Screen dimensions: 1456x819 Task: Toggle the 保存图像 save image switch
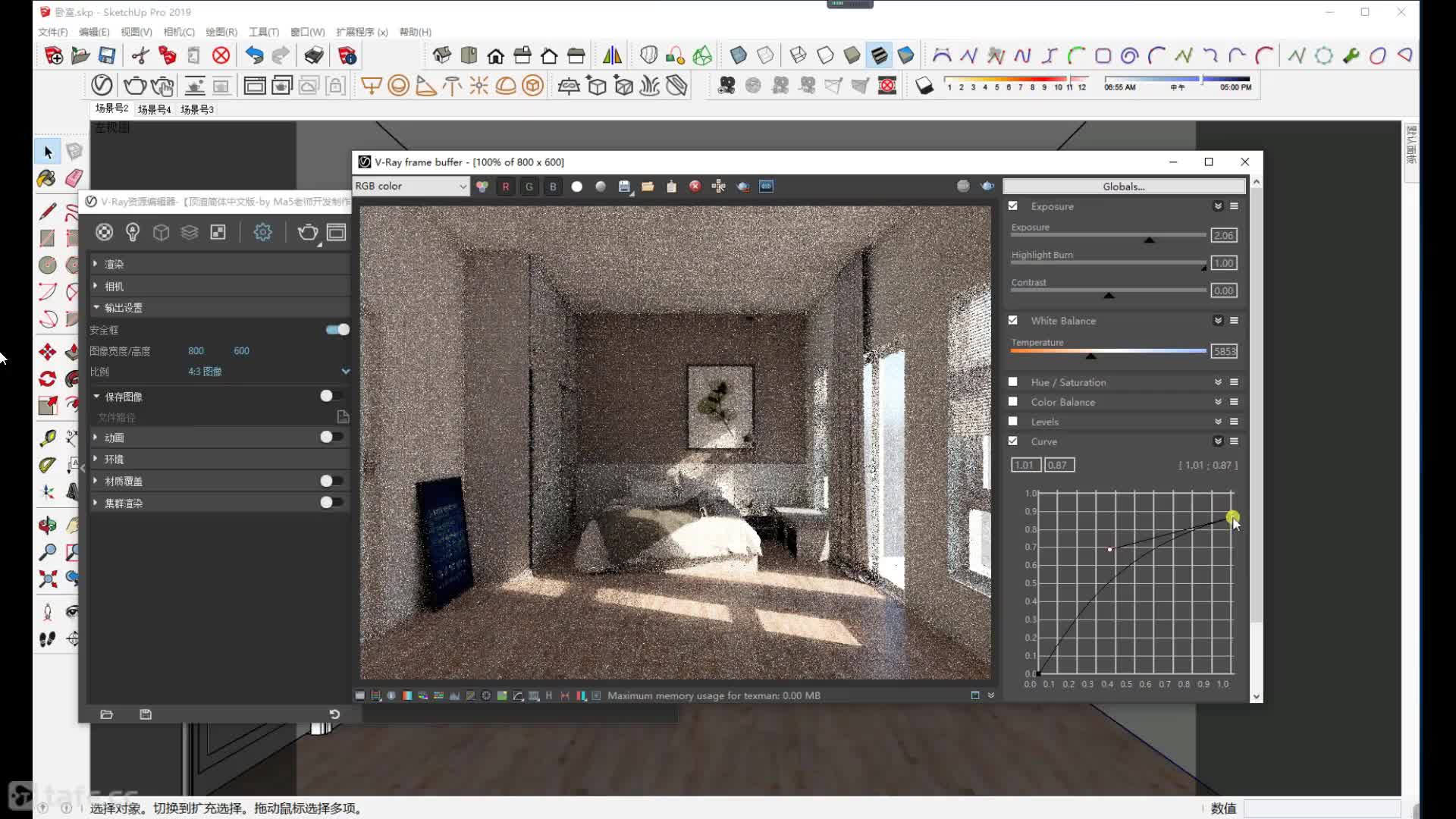click(x=331, y=396)
